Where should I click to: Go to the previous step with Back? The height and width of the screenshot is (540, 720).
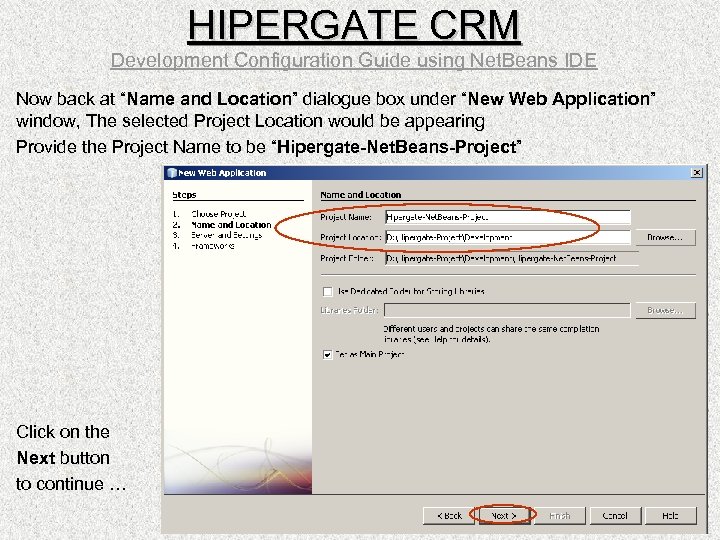point(449,516)
